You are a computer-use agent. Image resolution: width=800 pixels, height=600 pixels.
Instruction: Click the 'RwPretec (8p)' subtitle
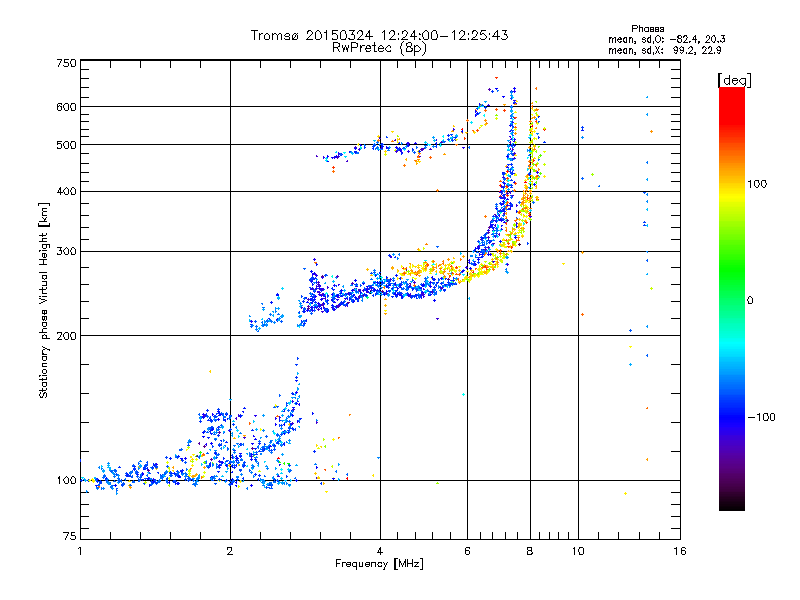click(x=379, y=48)
